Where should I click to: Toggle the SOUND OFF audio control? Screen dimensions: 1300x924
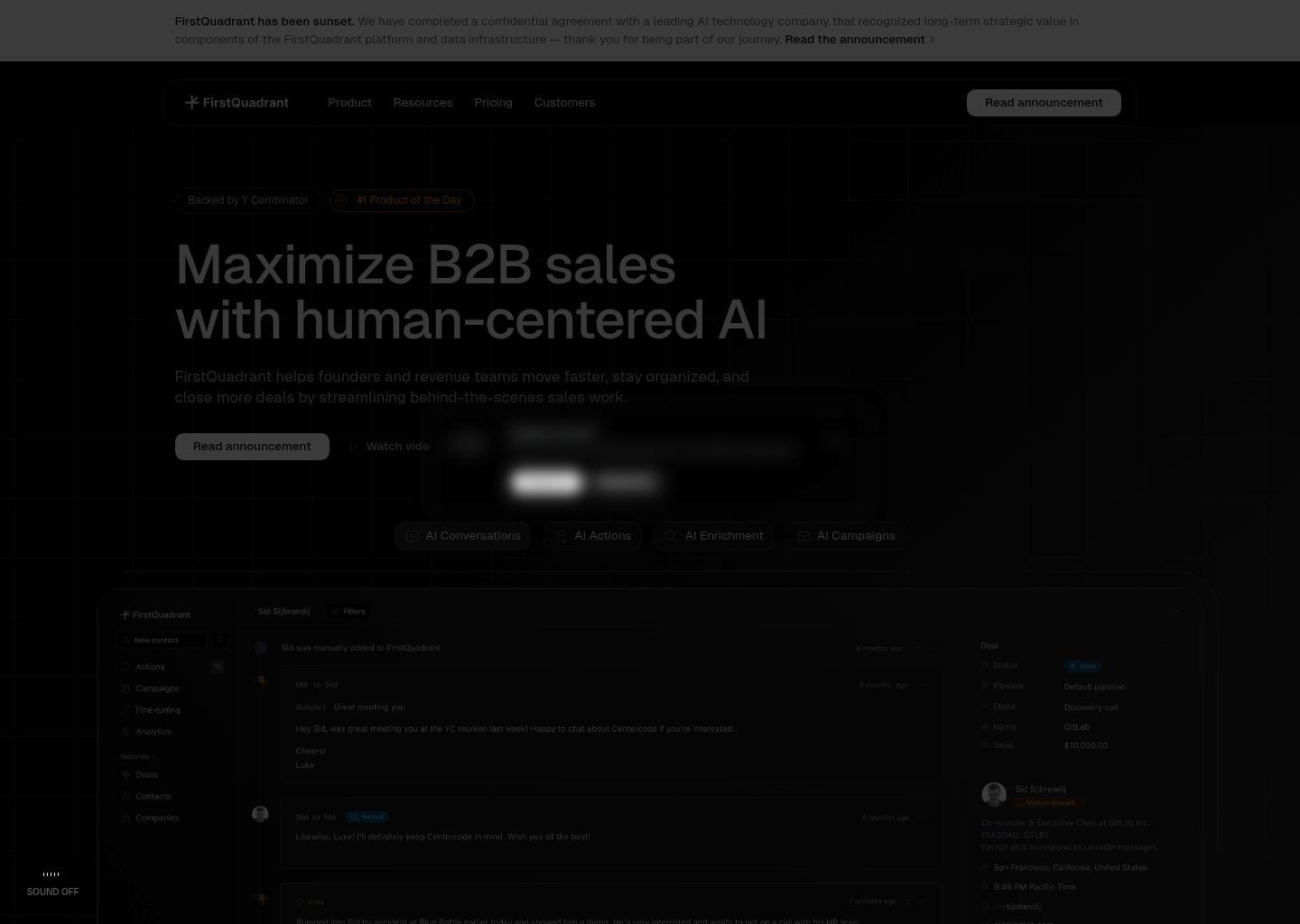pyautogui.click(x=52, y=883)
